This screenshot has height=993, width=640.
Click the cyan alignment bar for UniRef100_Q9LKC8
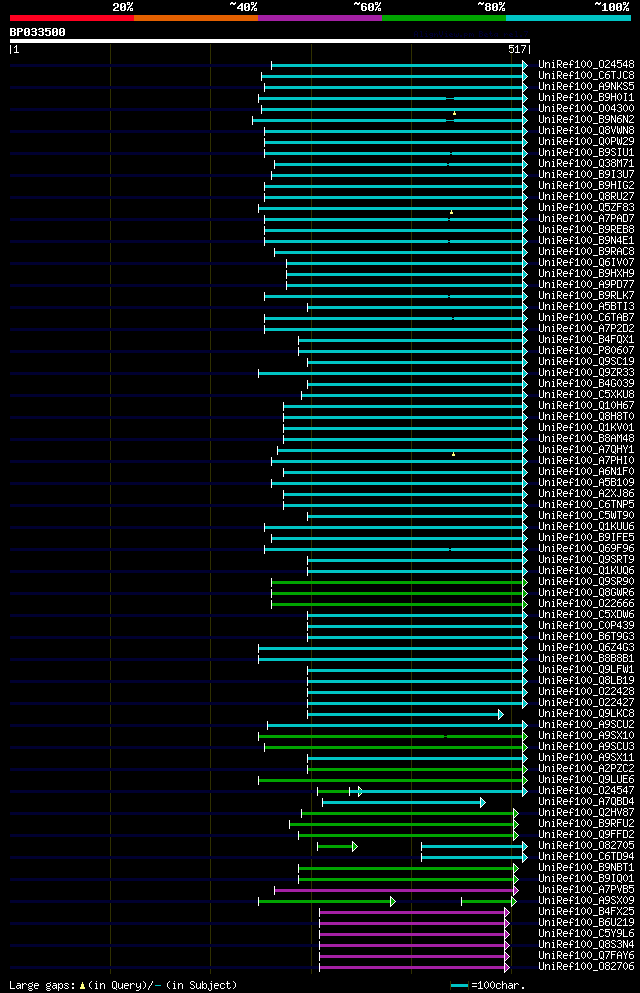click(x=405, y=714)
